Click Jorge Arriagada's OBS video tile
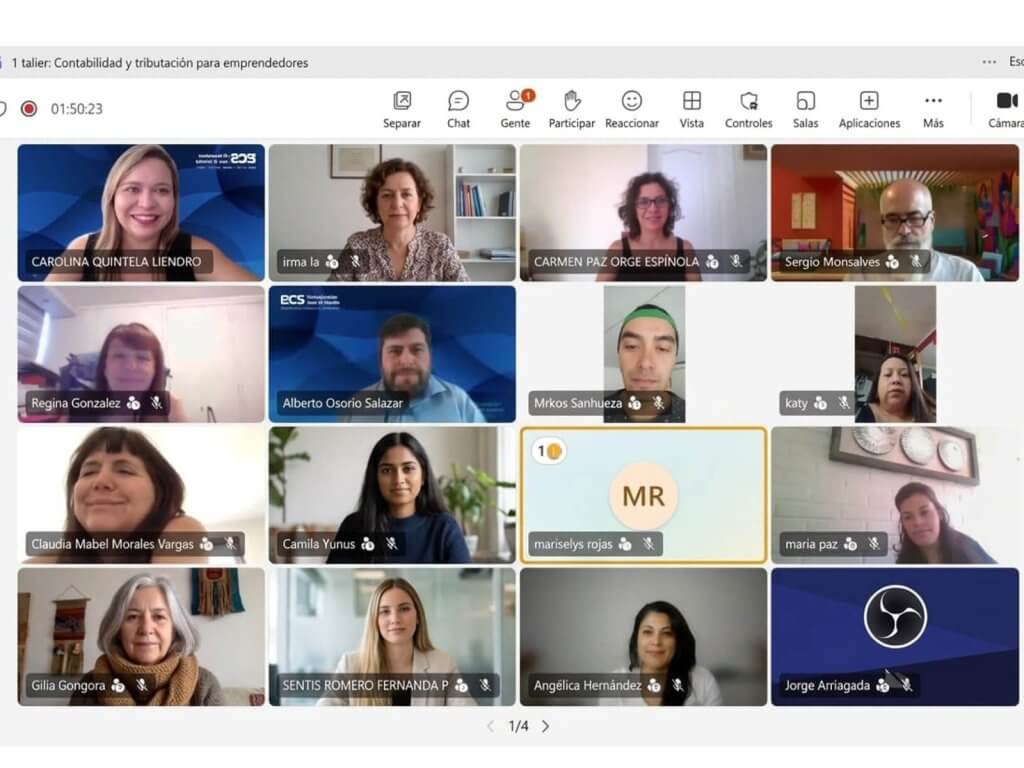 [x=894, y=635]
